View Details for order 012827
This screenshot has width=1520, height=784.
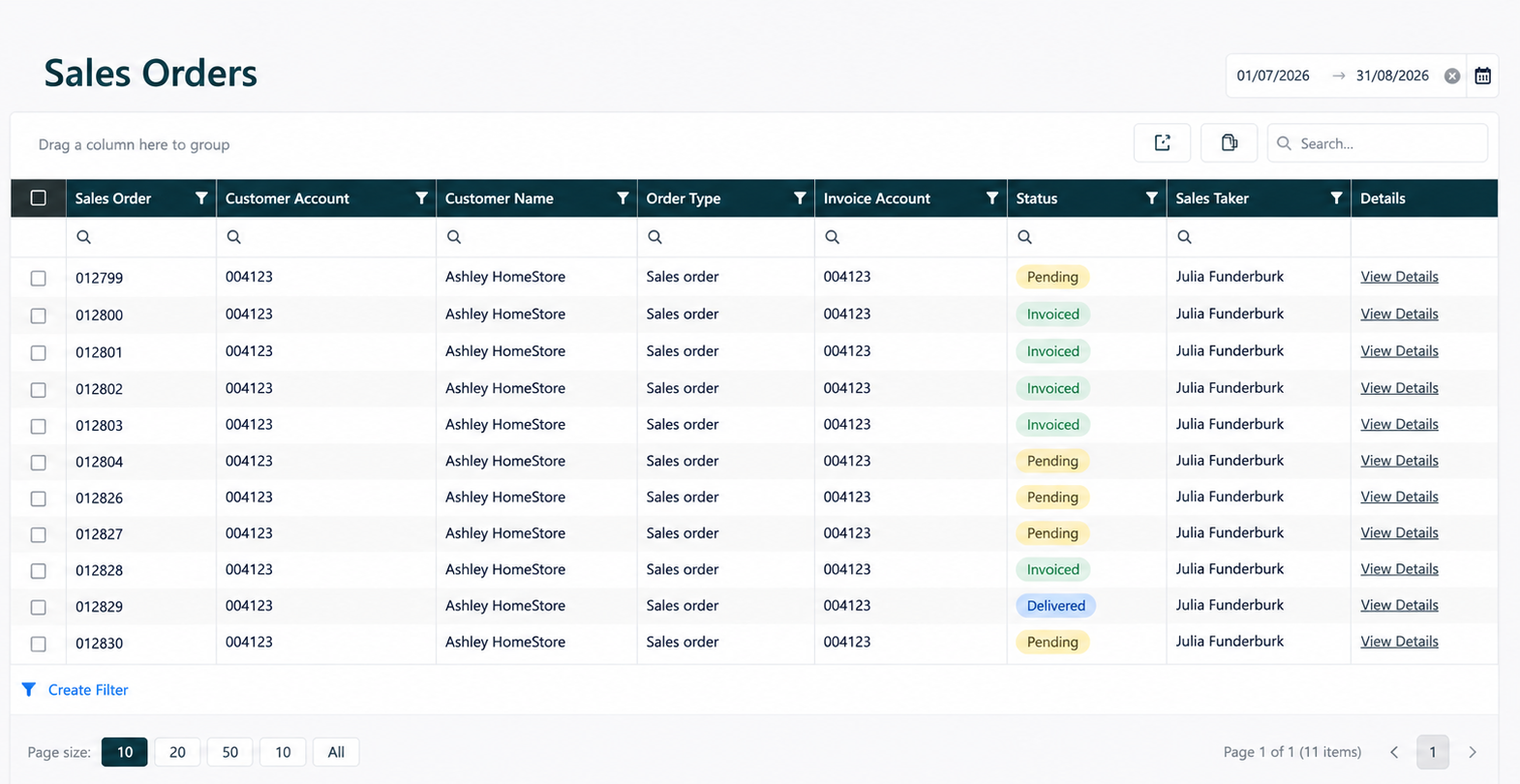1399,532
